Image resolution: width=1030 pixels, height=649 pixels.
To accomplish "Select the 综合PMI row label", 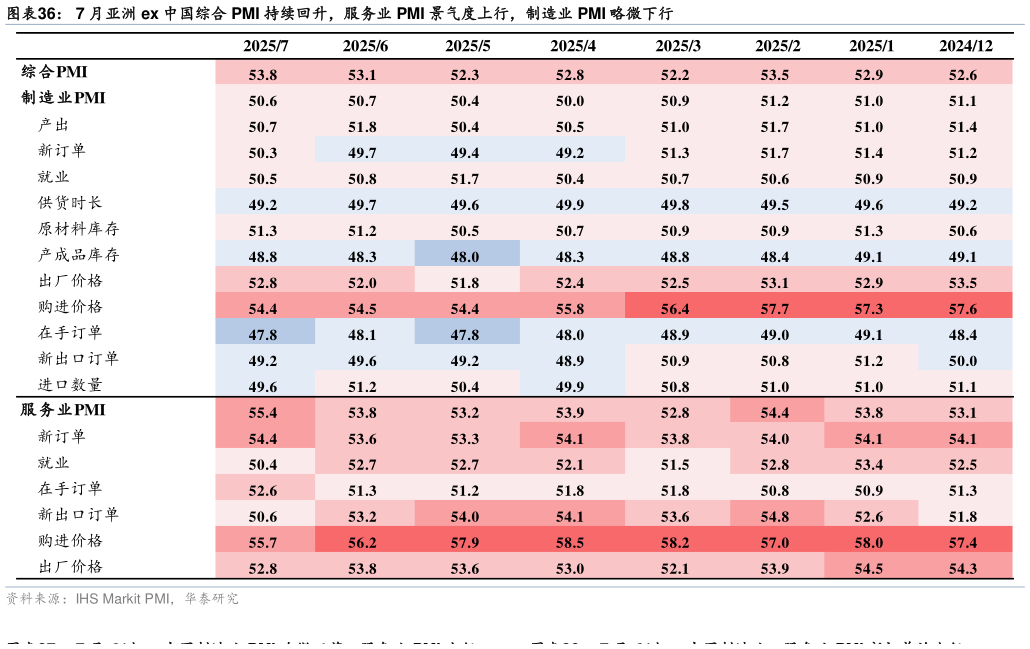I will [54, 72].
